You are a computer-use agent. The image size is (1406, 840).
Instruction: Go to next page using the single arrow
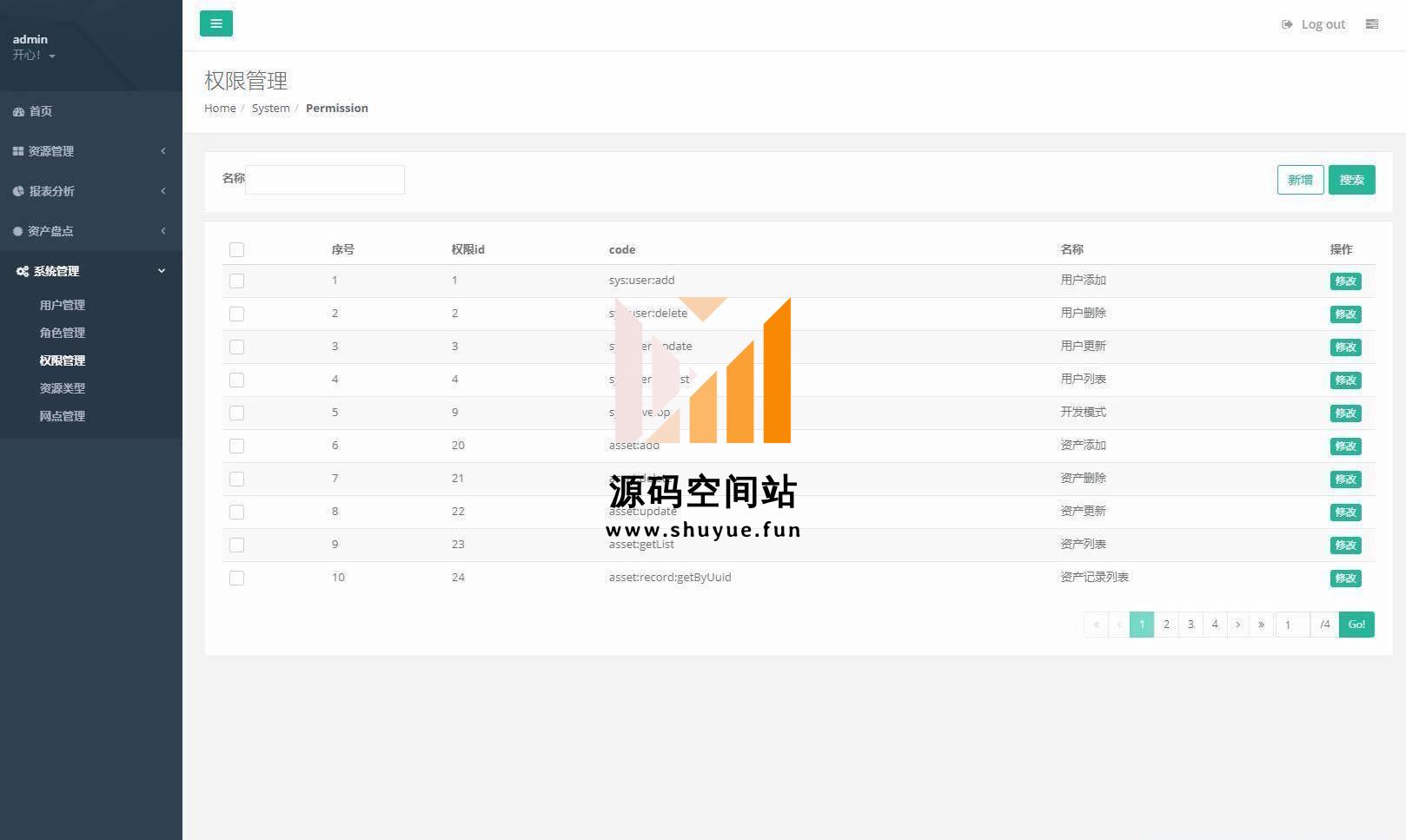coord(1237,625)
